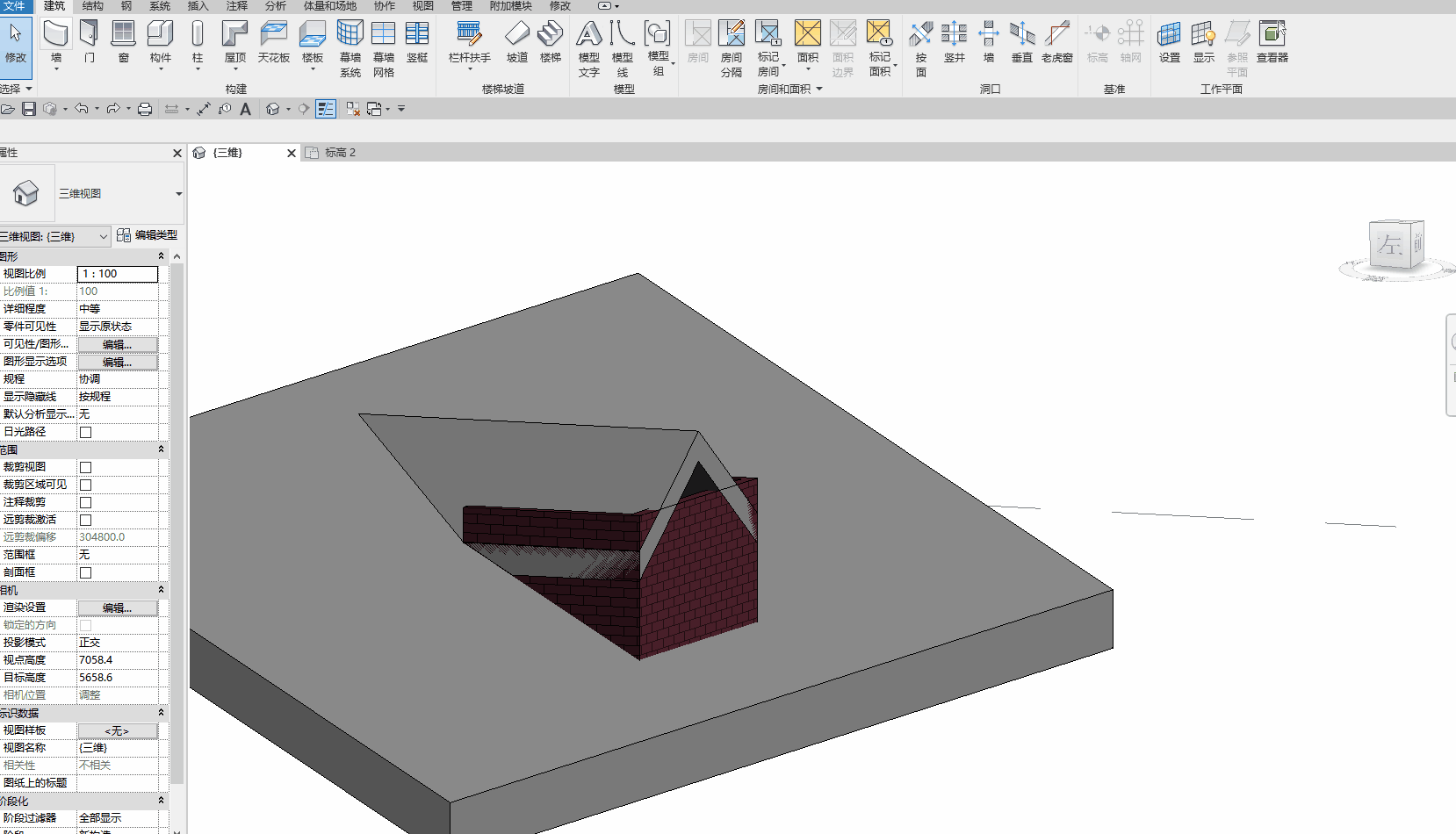The width and height of the screenshot is (1456, 834).
Task: Check the Section Box (剖面框) option
Action: coord(86,572)
